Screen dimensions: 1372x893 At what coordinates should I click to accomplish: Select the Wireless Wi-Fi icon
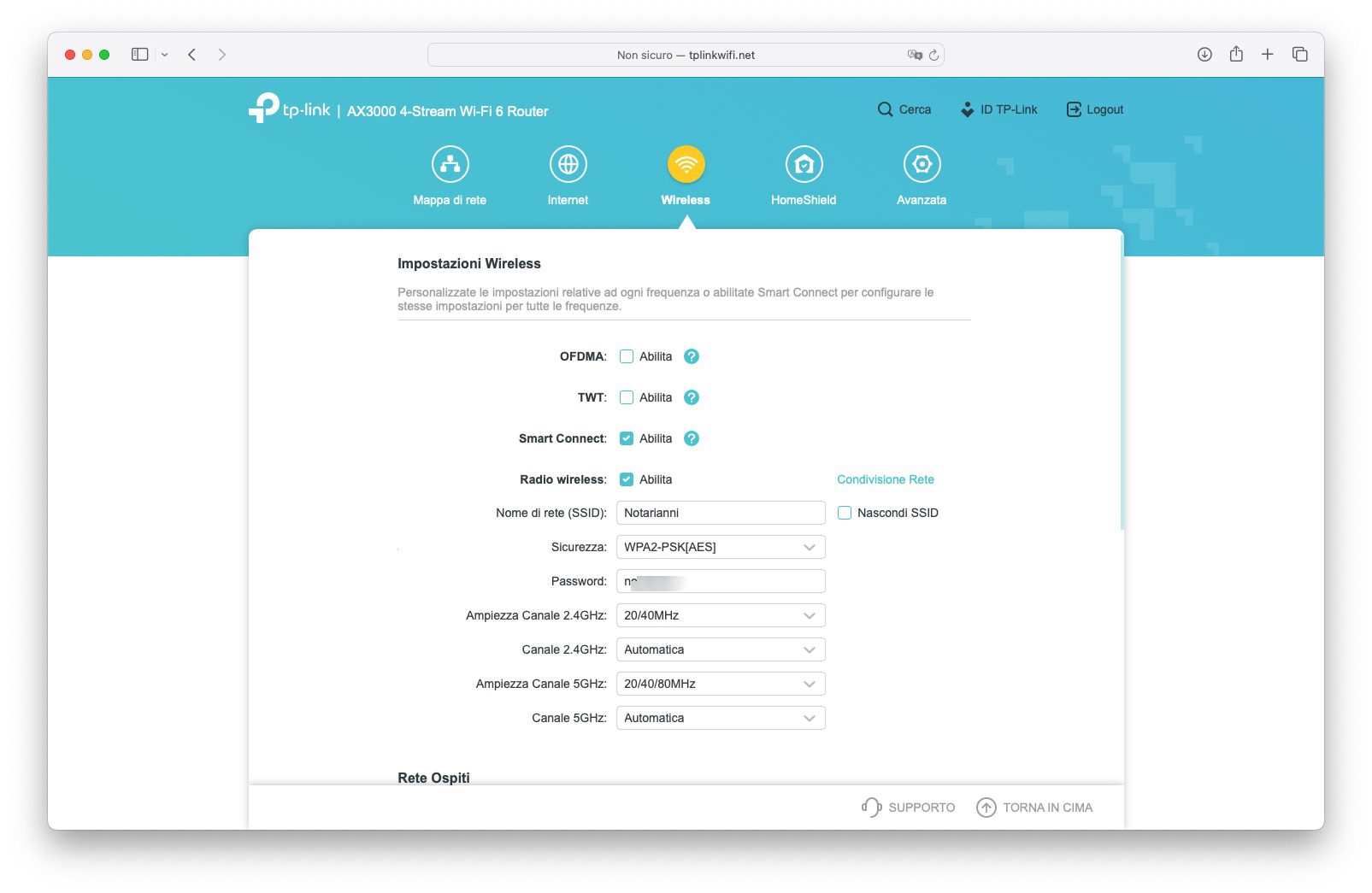(686, 164)
